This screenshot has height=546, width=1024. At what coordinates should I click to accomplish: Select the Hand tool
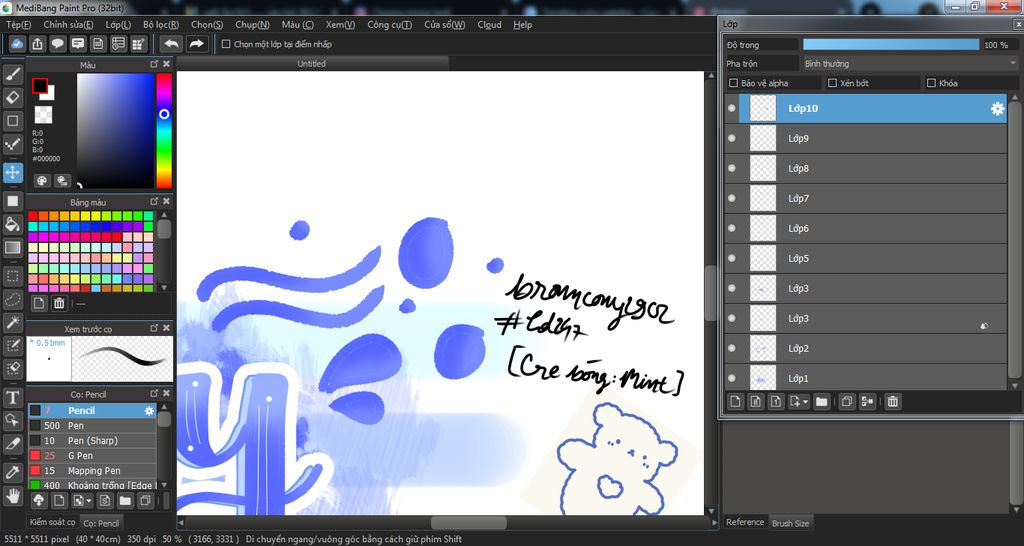[12, 495]
